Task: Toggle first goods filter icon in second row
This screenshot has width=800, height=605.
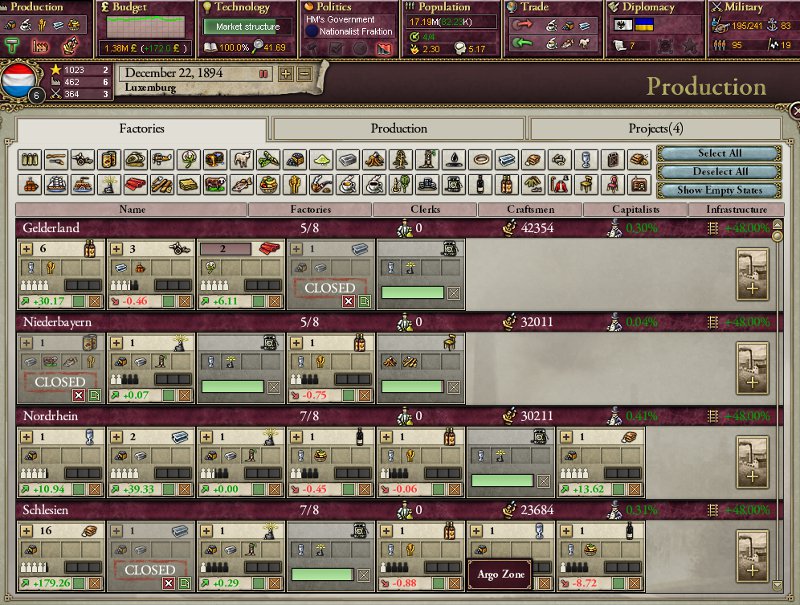Action: [x=30, y=184]
